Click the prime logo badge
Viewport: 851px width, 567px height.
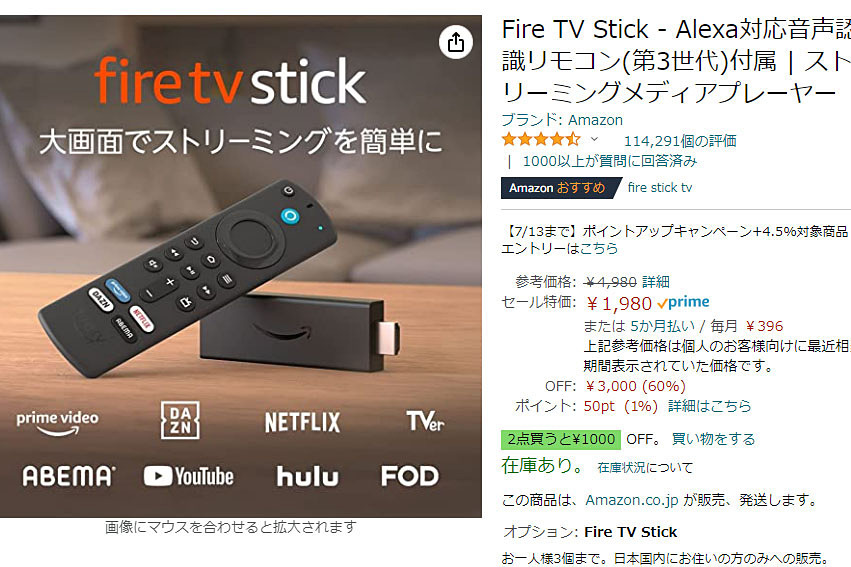(x=683, y=302)
